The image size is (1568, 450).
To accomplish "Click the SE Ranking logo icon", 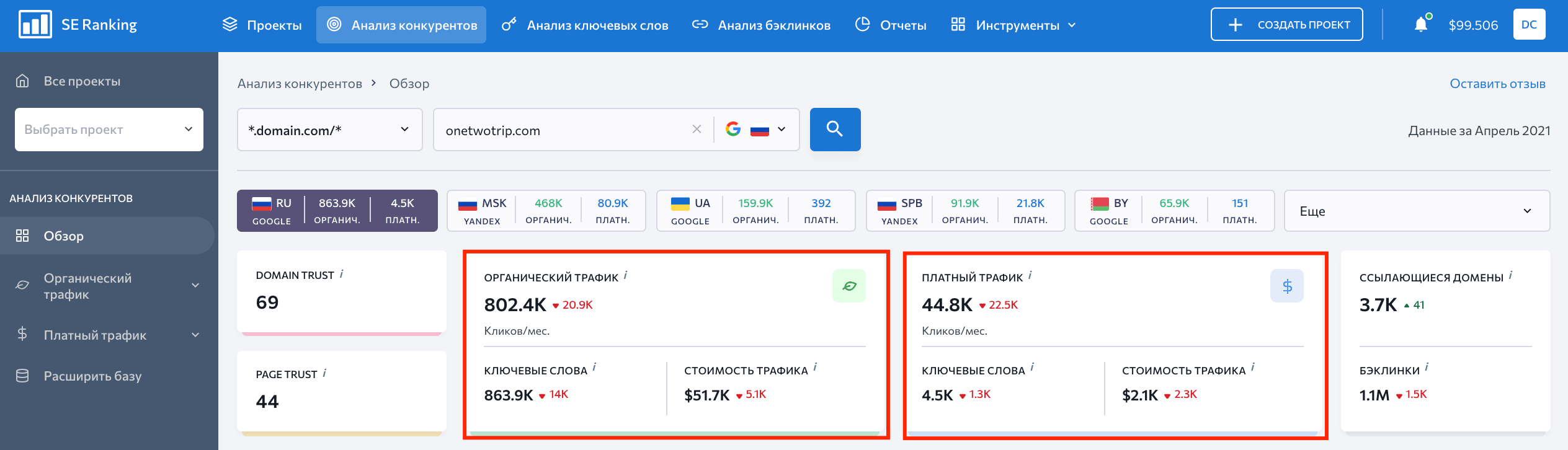I will pyautogui.click(x=35, y=25).
